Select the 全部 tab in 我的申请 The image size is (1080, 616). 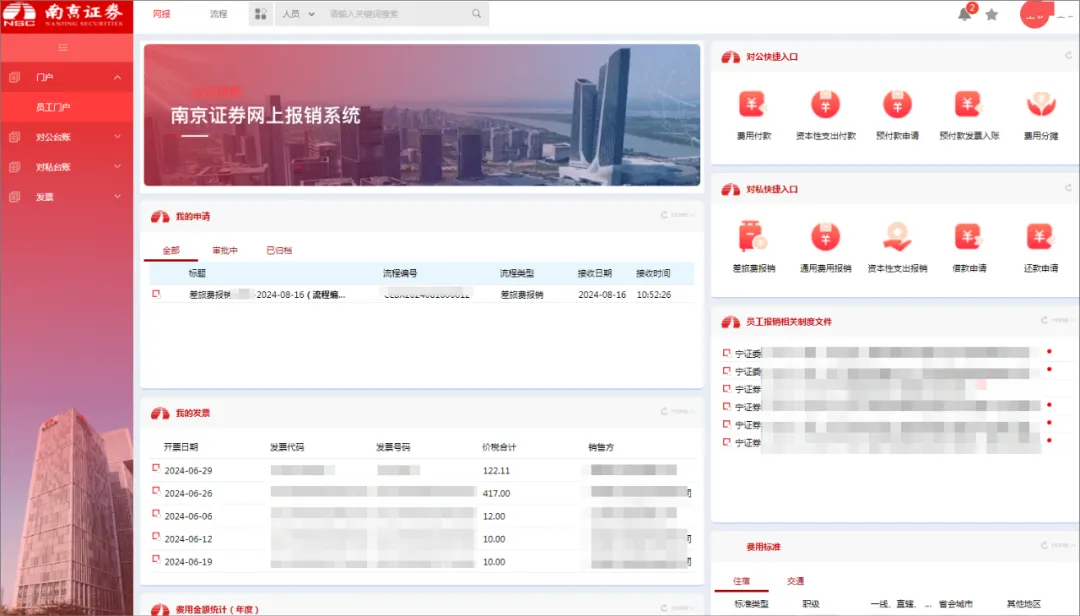[x=171, y=250]
